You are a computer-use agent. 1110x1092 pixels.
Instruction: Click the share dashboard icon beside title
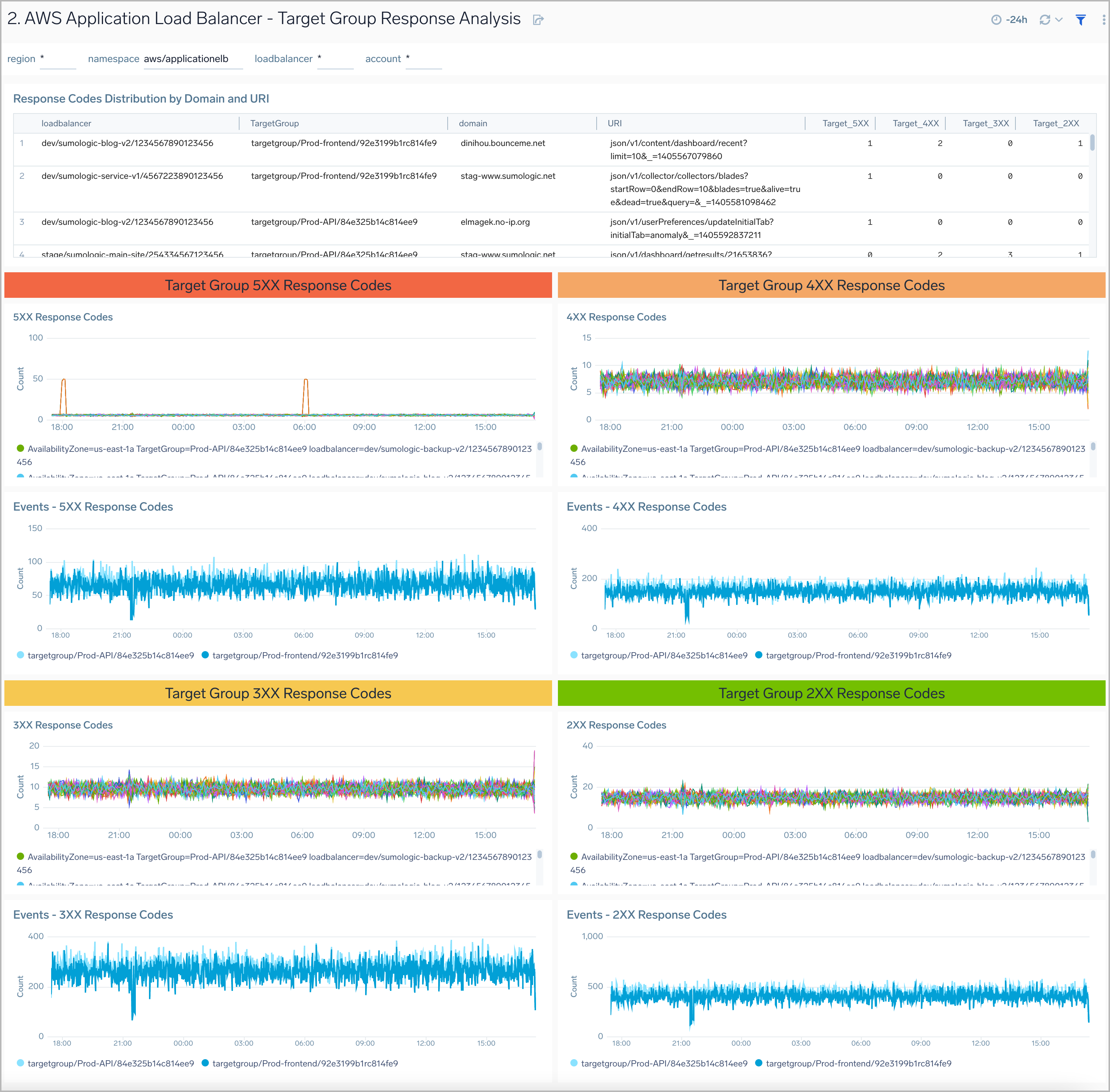(x=537, y=20)
